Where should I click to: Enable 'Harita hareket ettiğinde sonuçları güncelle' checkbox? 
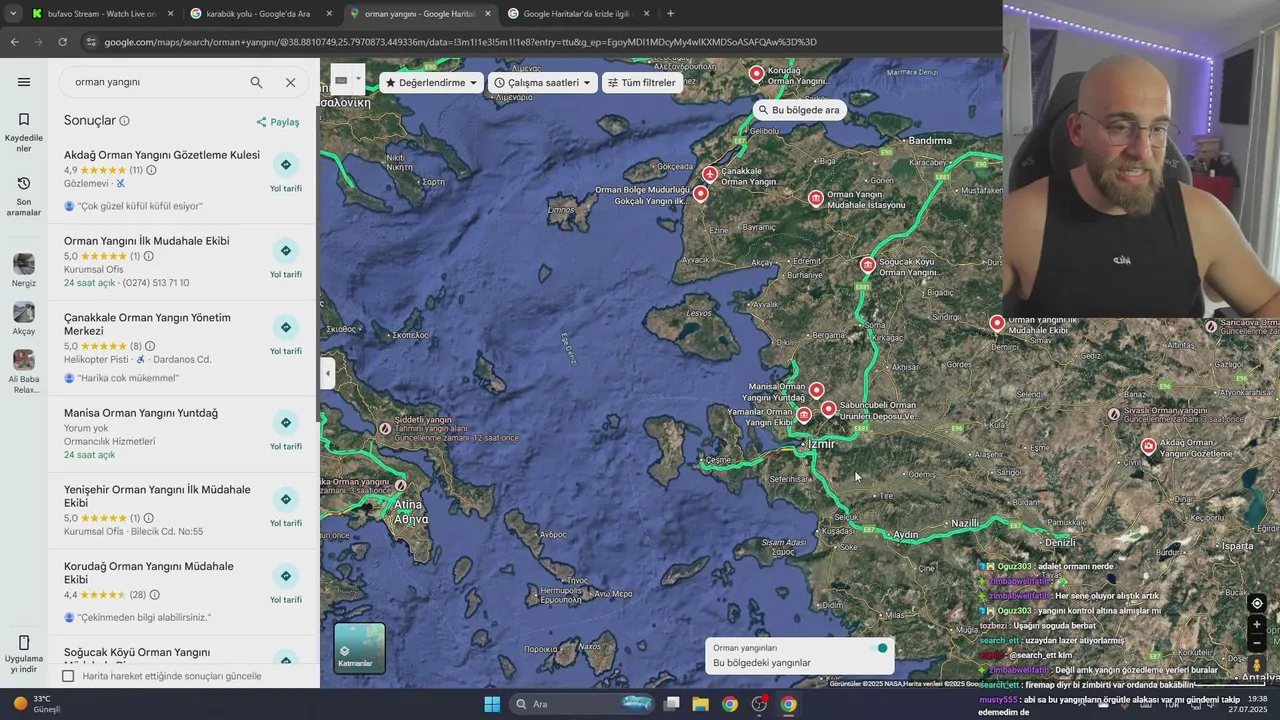click(x=68, y=676)
